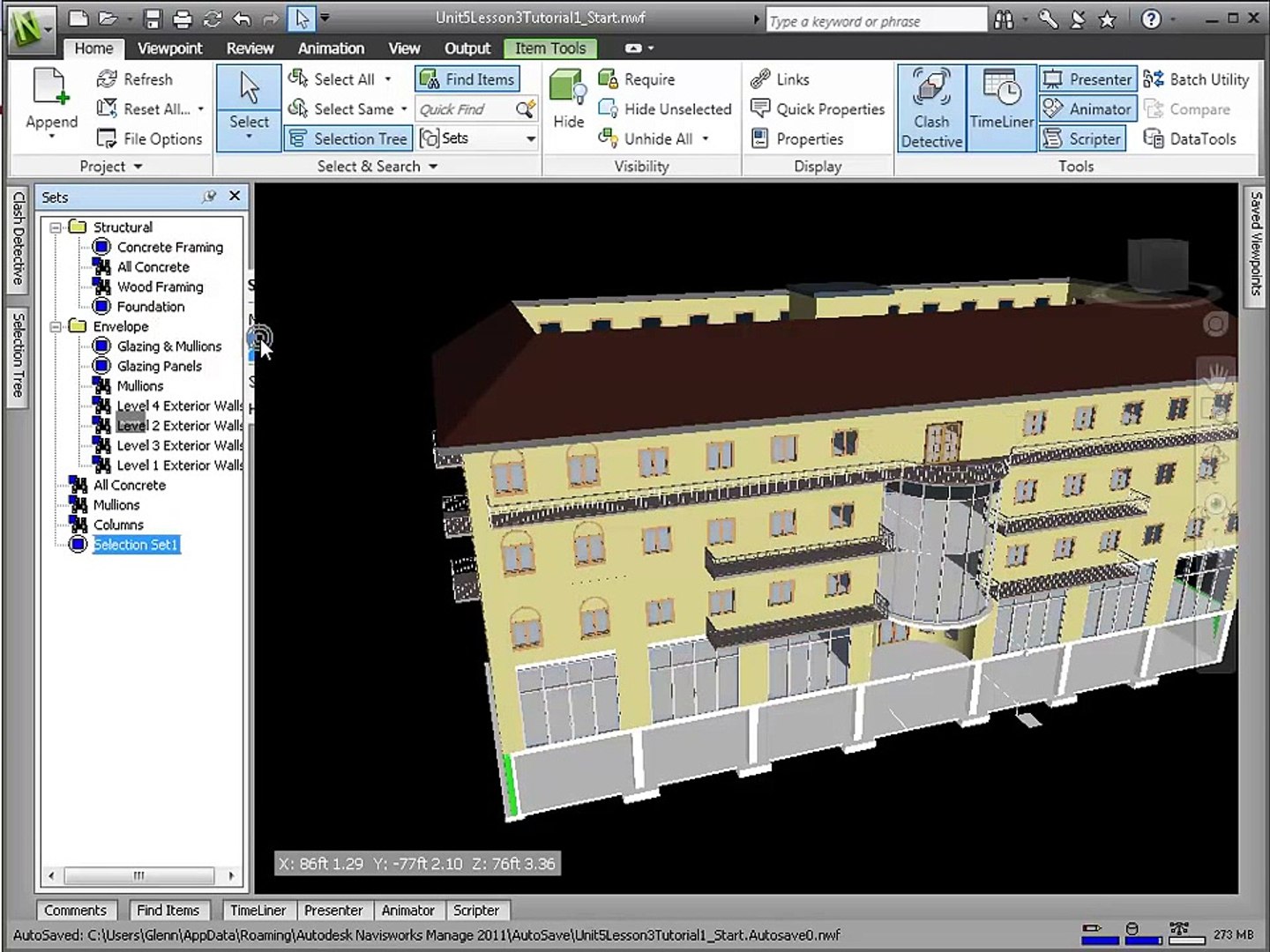Image resolution: width=1270 pixels, height=952 pixels.
Task: Collapse the Envelope folder node
Action: (x=56, y=326)
